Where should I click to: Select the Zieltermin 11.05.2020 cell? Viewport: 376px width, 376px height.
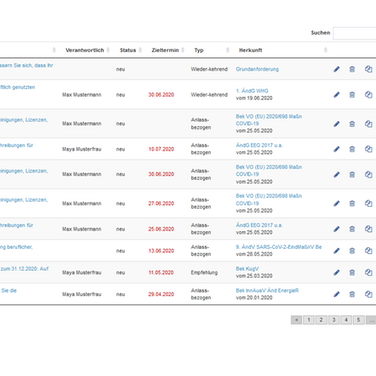click(161, 273)
